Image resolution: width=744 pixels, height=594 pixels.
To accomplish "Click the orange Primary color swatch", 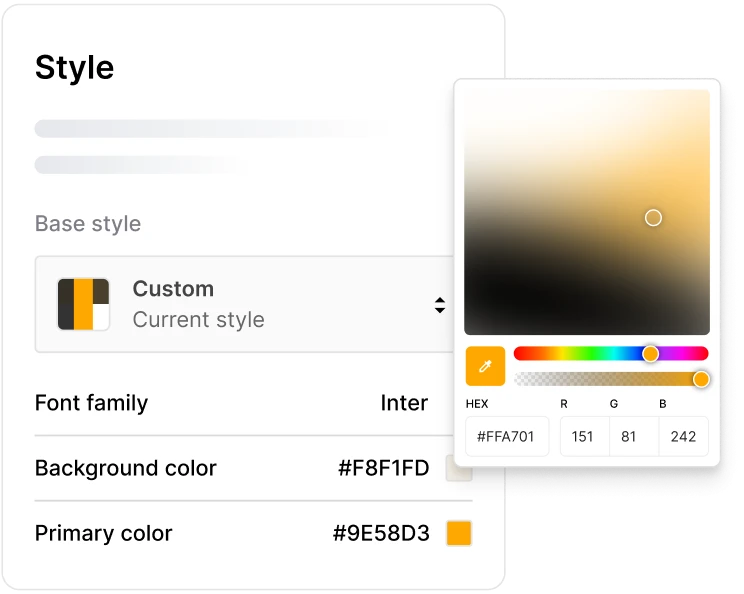I will [458, 533].
